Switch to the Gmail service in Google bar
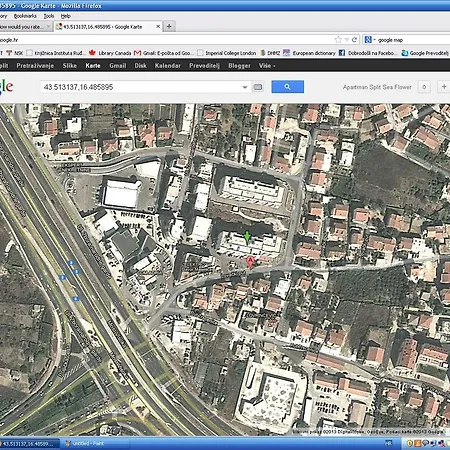The height and width of the screenshot is (450, 450). [x=118, y=66]
